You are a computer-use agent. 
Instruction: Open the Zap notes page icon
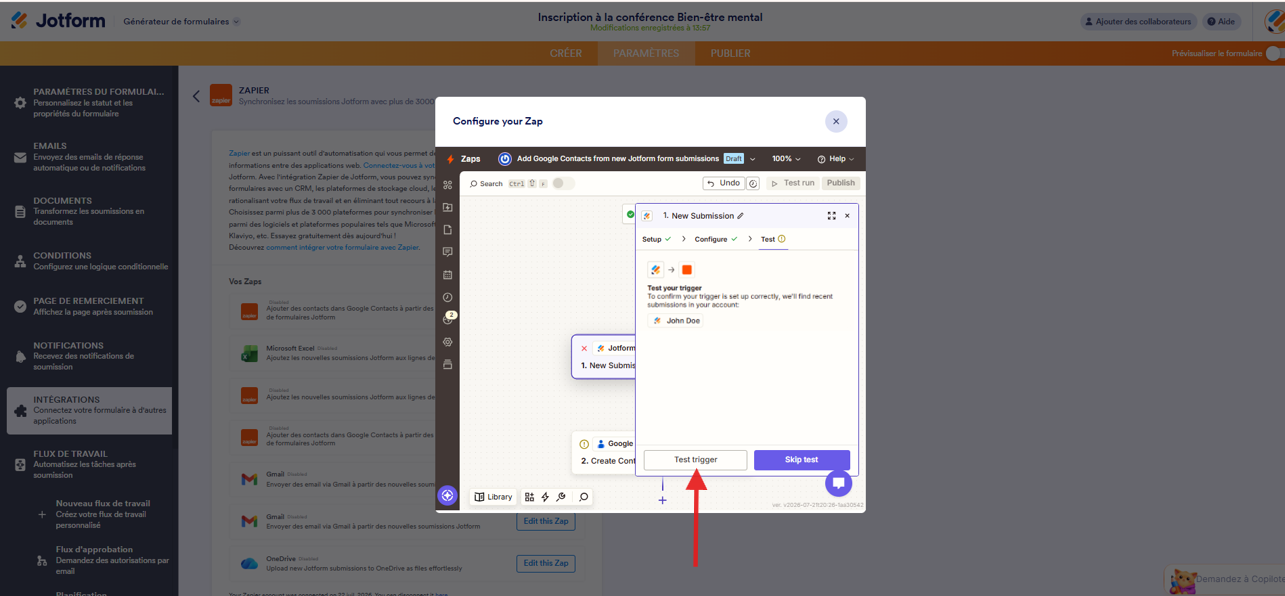447,230
